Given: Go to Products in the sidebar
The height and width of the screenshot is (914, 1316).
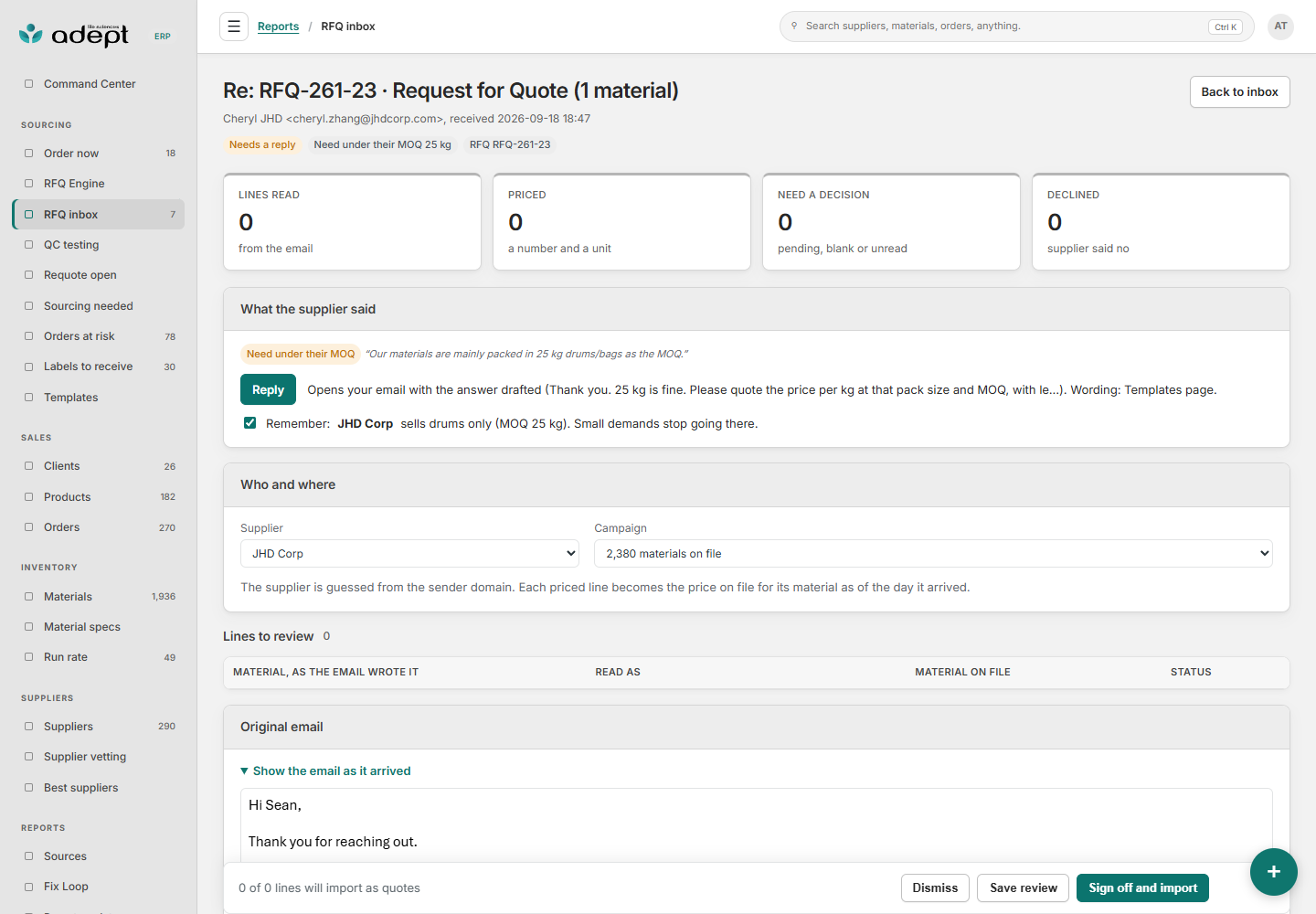Looking at the screenshot, I should 99,497.
